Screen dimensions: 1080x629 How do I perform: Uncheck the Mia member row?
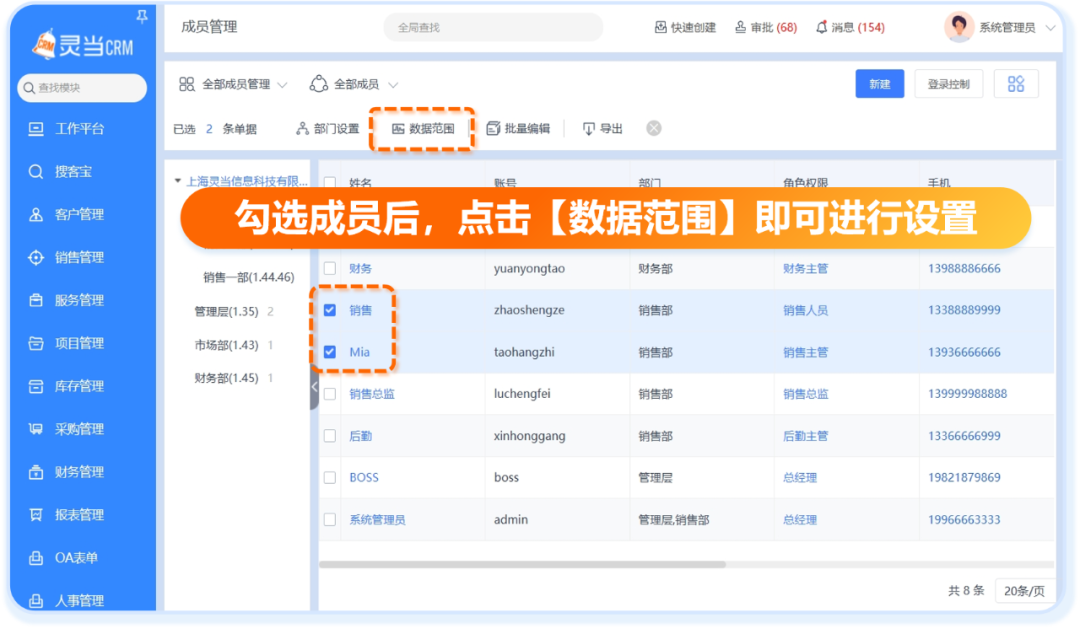(330, 352)
